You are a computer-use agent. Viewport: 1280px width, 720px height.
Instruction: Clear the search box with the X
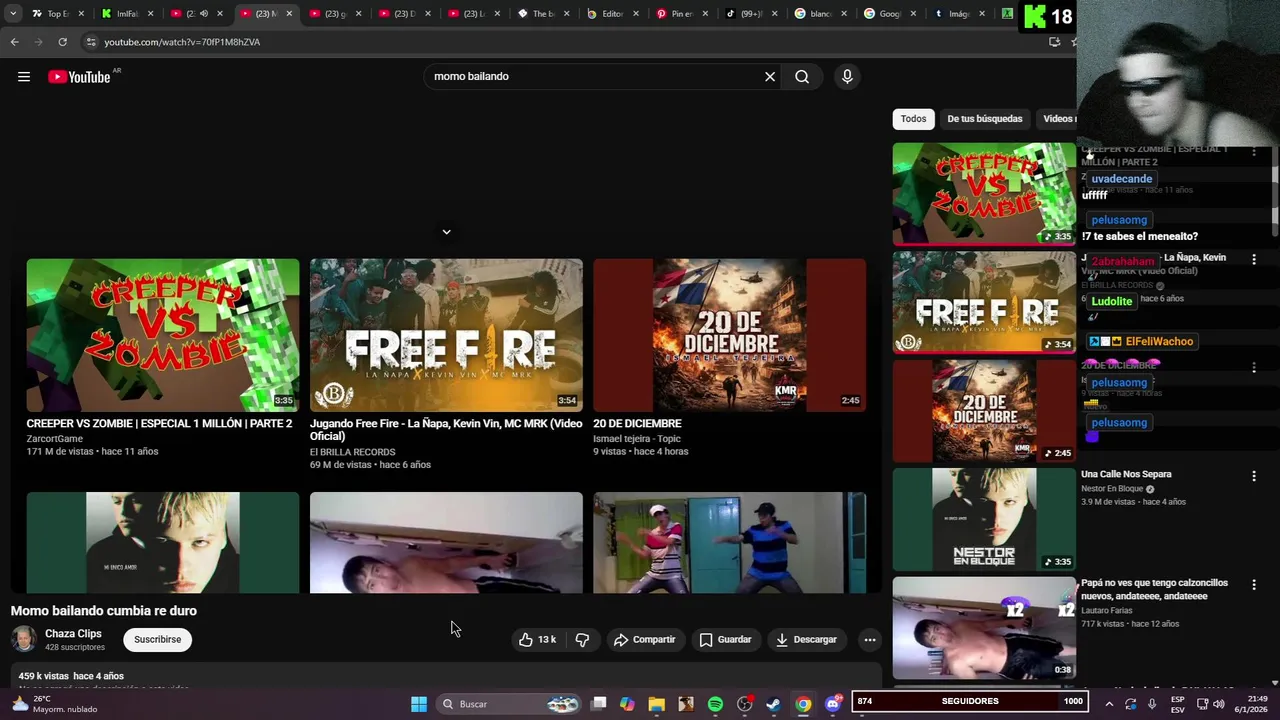pyautogui.click(x=770, y=77)
